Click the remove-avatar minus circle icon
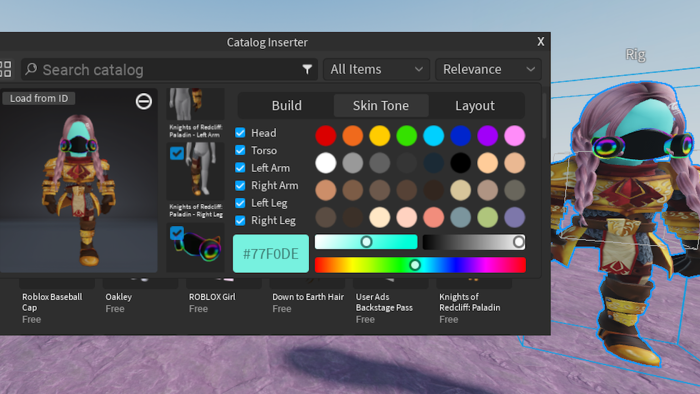The image size is (700, 394). [x=144, y=101]
